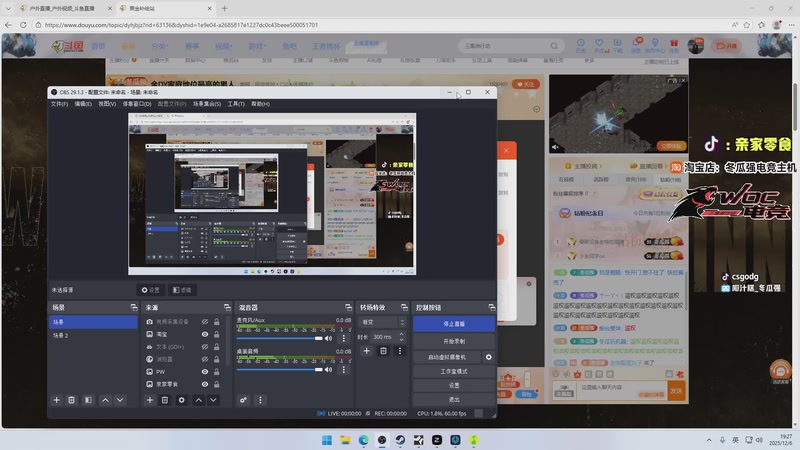Viewport: 800px width, 450px height.
Task: Adjust 桌面音频 volume slider
Action: [280, 369]
